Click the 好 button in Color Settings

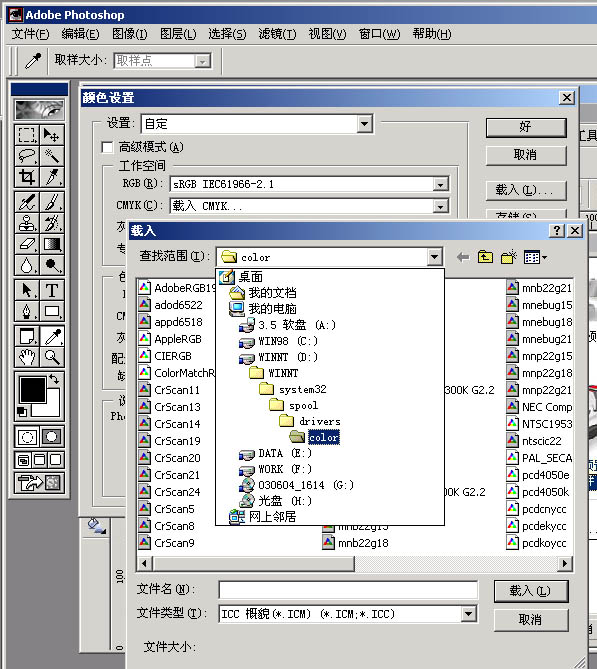[x=526, y=127]
